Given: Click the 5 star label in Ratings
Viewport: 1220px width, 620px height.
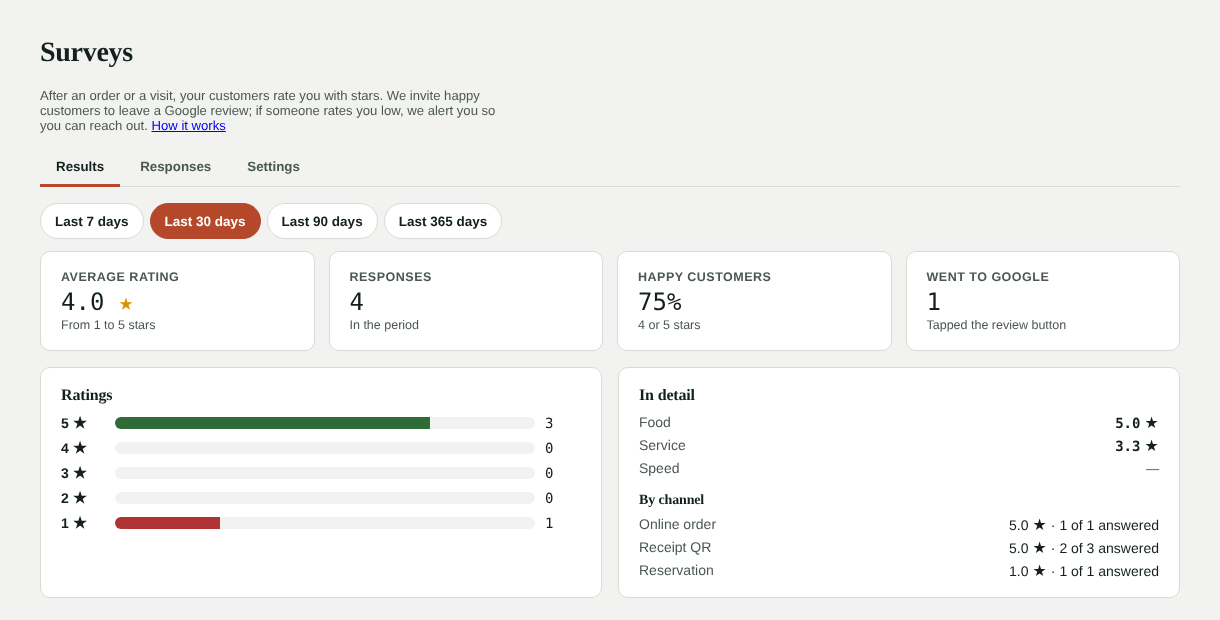Looking at the screenshot, I should click(x=74, y=423).
